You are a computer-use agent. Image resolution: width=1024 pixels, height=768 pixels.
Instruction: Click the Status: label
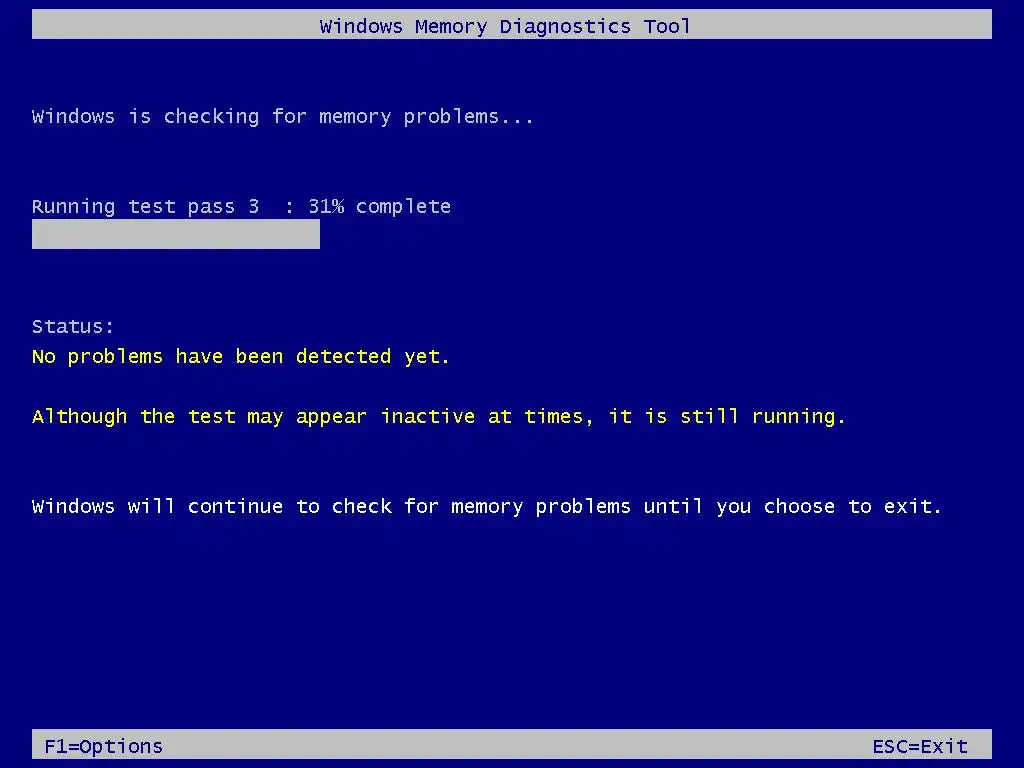pyautogui.click(x=72, y=327)
